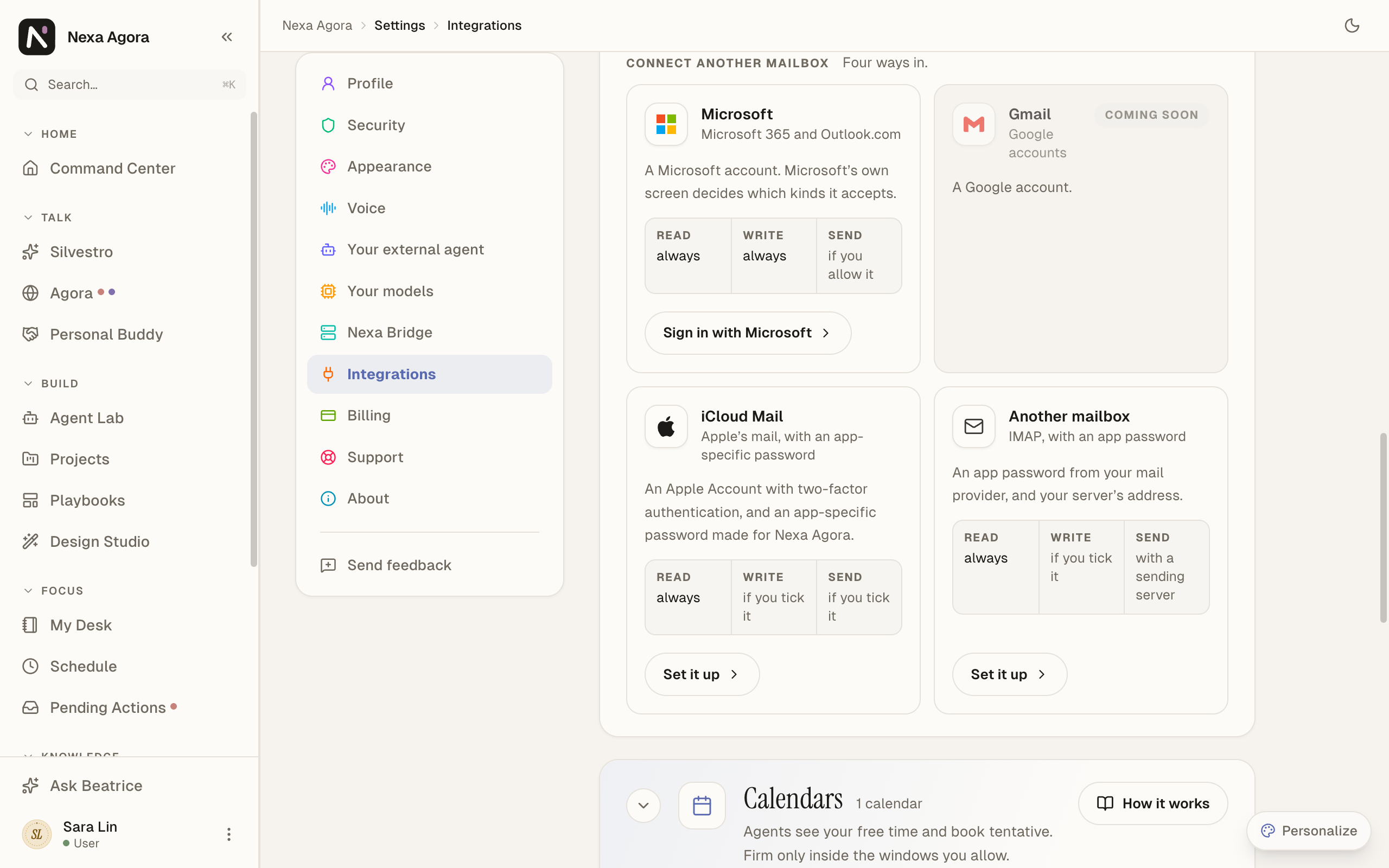Image resolution: width=1389 pixels, height=868 pixels.
Task: Click the external agent robot icon
Action: [328, 250]
